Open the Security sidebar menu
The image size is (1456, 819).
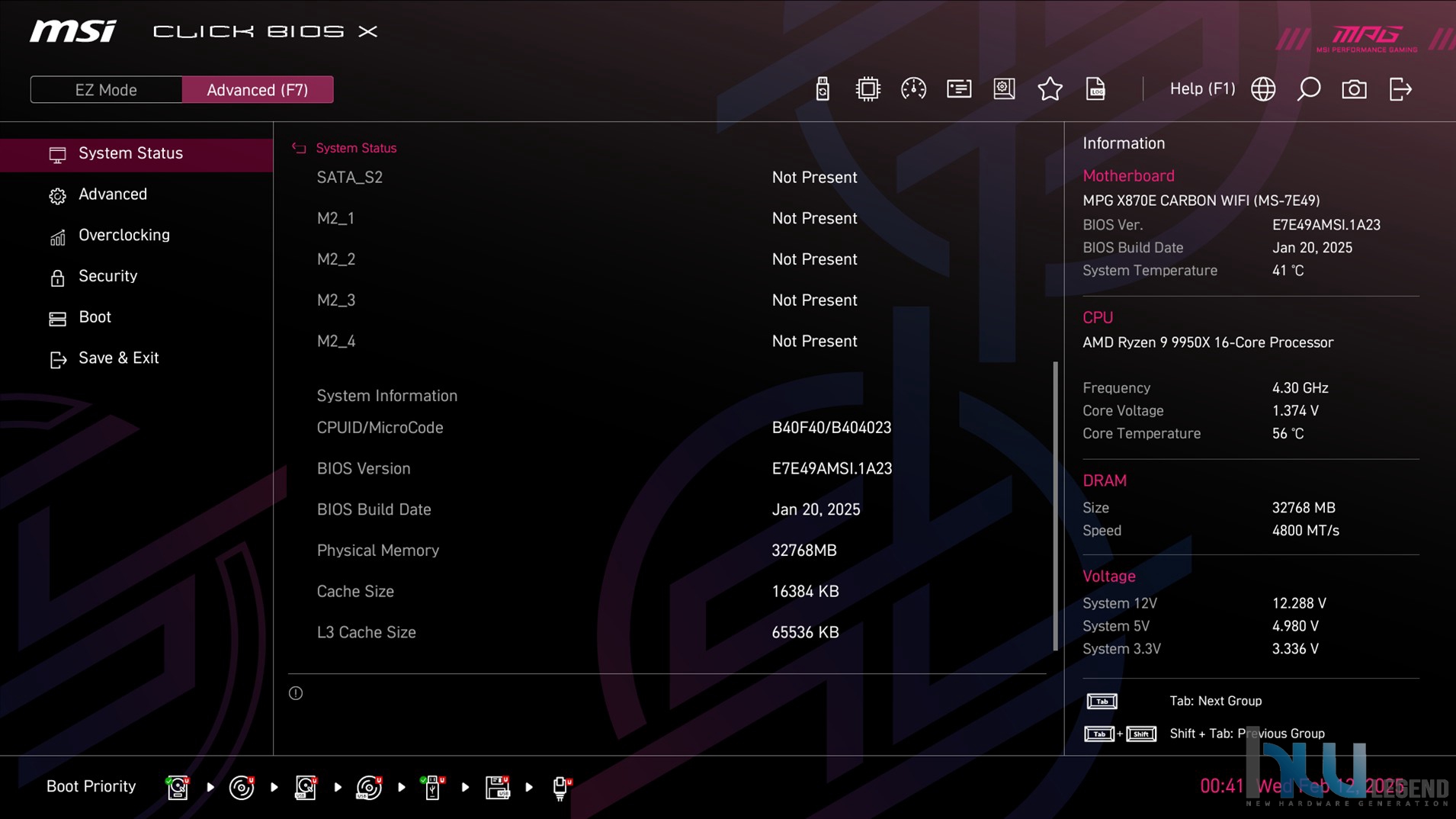136,276
